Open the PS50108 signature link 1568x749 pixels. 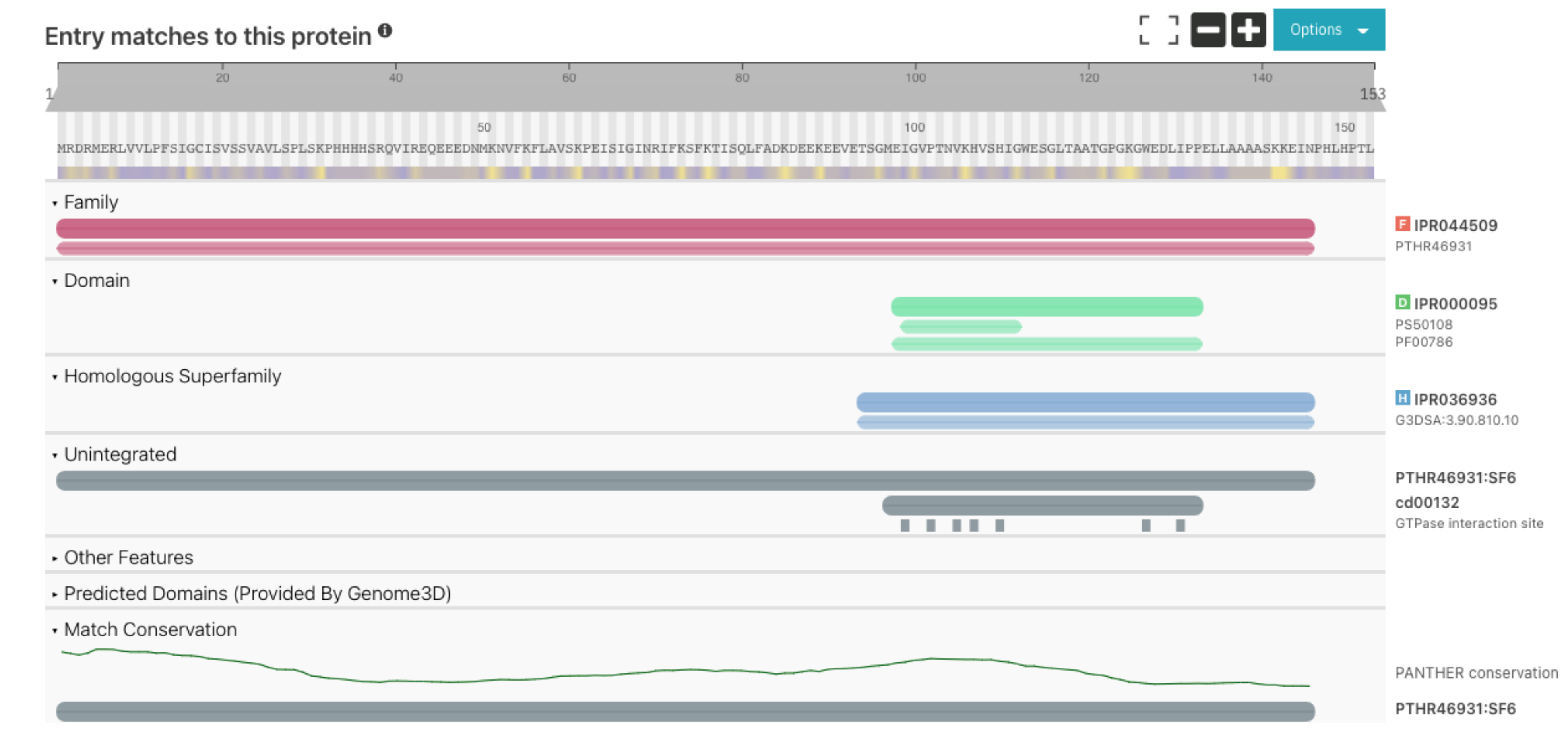pos(1424,324)
